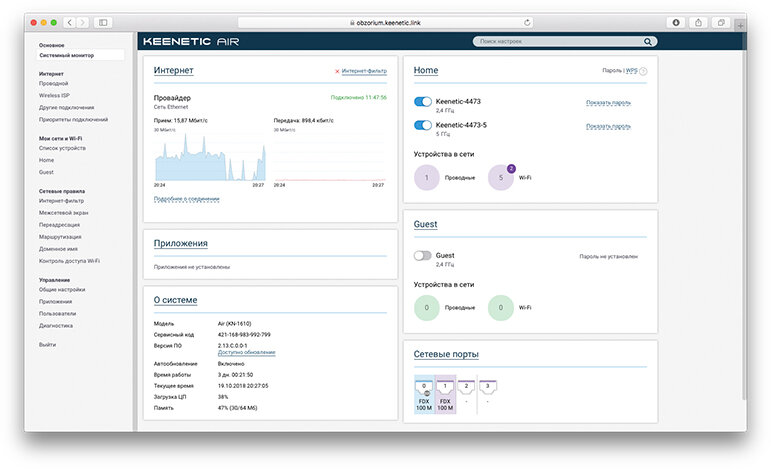Enable the Guest network toggle
Image resolution: width=771 pixels, height=469 pixels.
pyautogui.click(x=422, y=256)
